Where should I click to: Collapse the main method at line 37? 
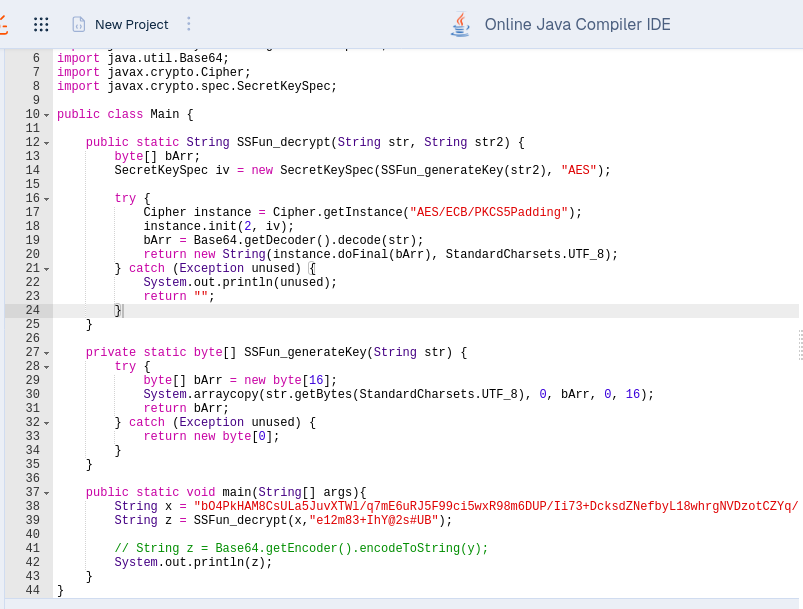[46, 492]
